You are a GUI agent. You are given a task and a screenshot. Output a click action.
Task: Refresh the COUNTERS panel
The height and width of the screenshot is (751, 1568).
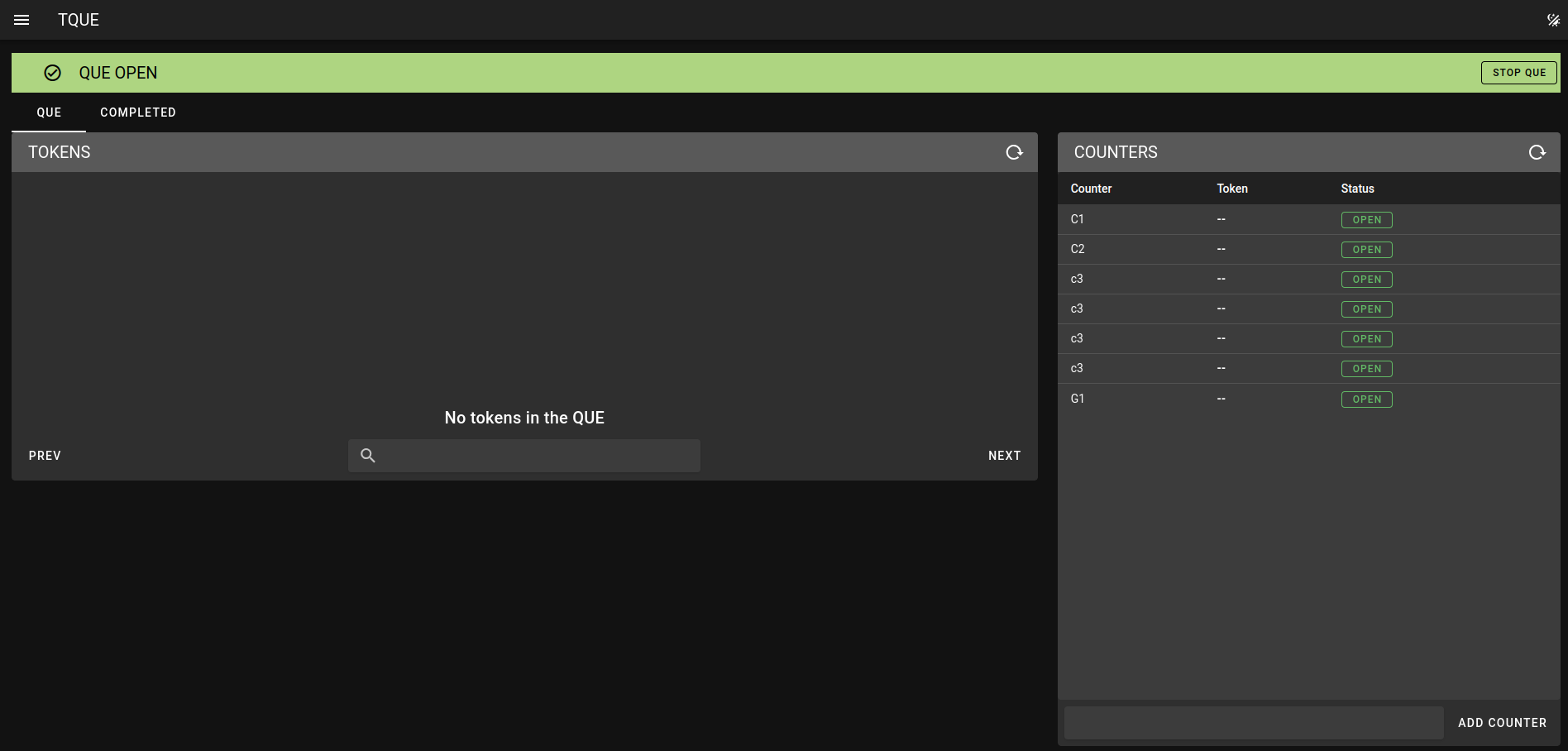(1537, 152)
